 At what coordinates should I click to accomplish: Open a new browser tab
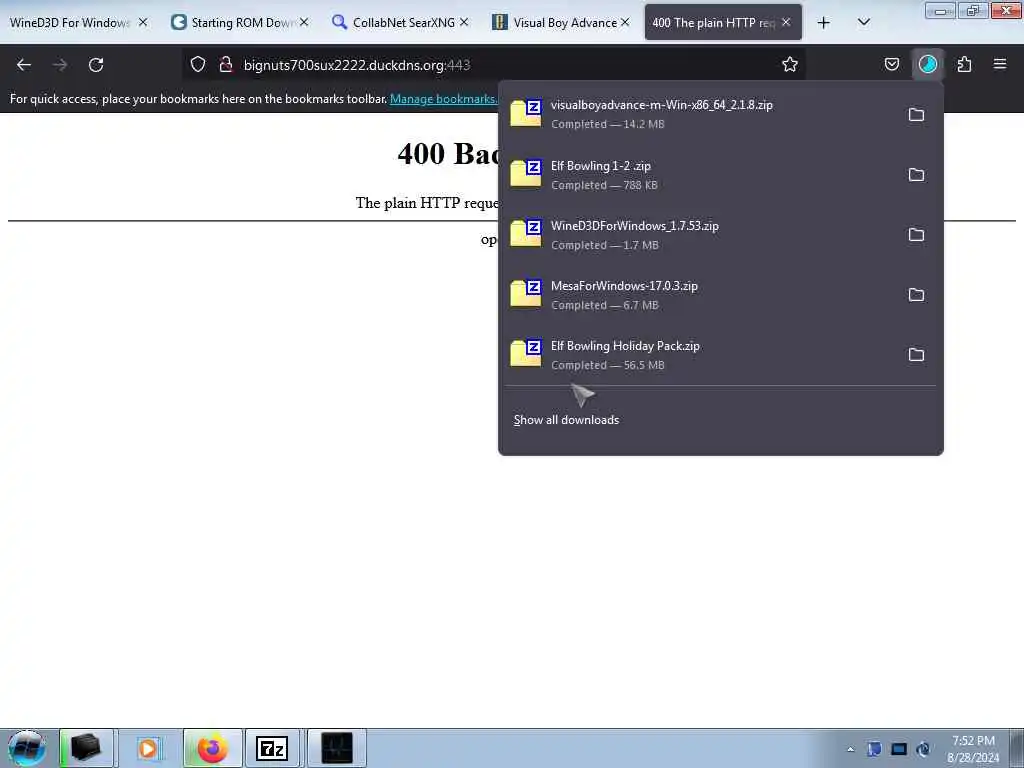824,23
